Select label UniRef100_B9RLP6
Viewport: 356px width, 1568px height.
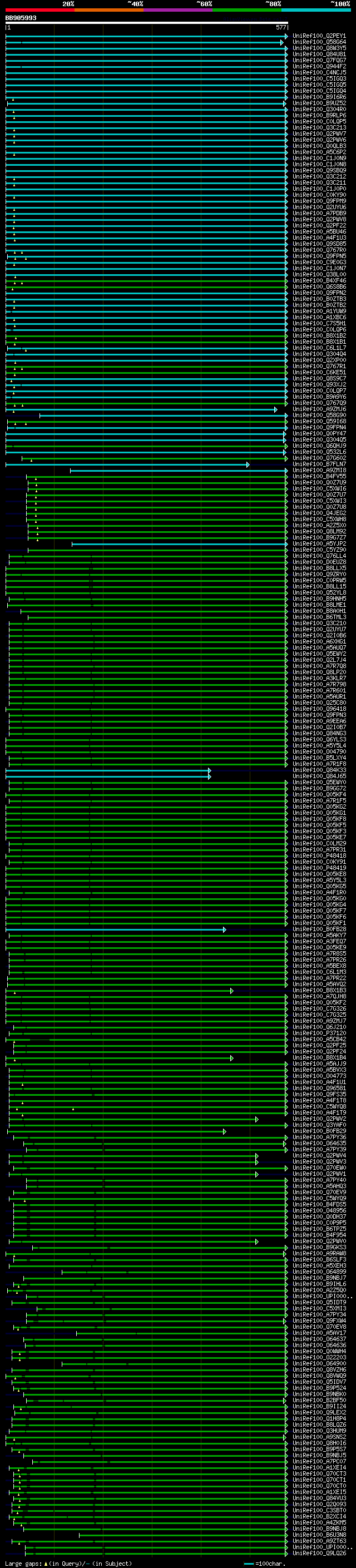click(x=319, y=116)
